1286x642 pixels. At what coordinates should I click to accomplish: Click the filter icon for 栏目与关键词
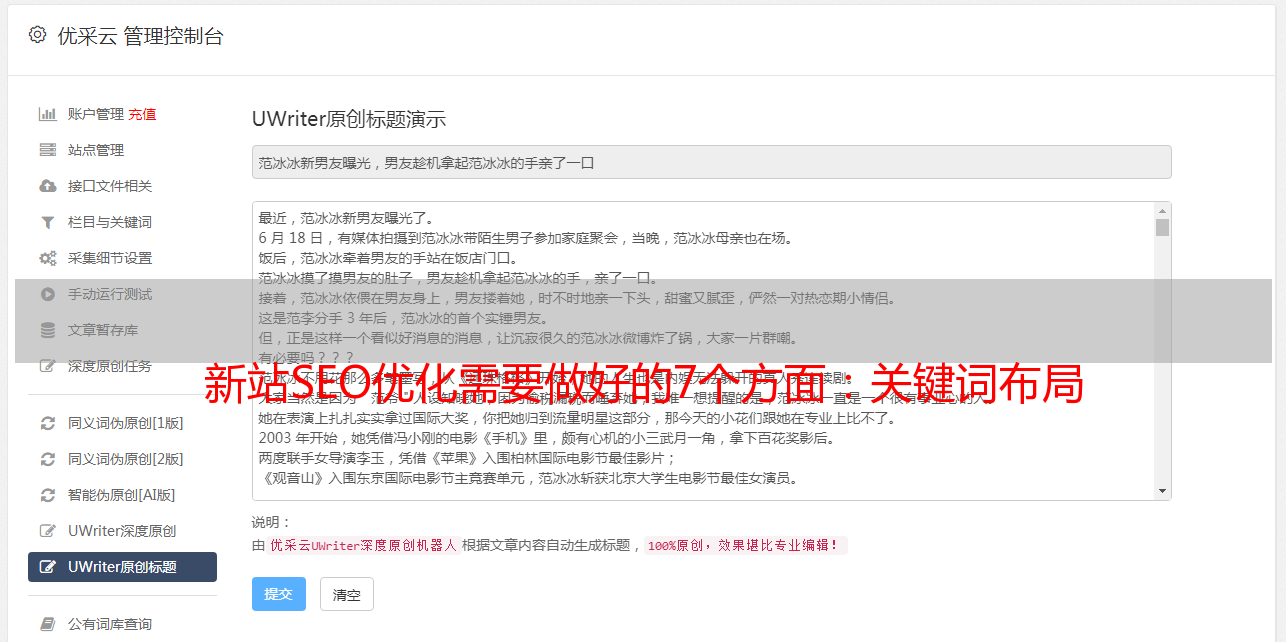[47, 222]
